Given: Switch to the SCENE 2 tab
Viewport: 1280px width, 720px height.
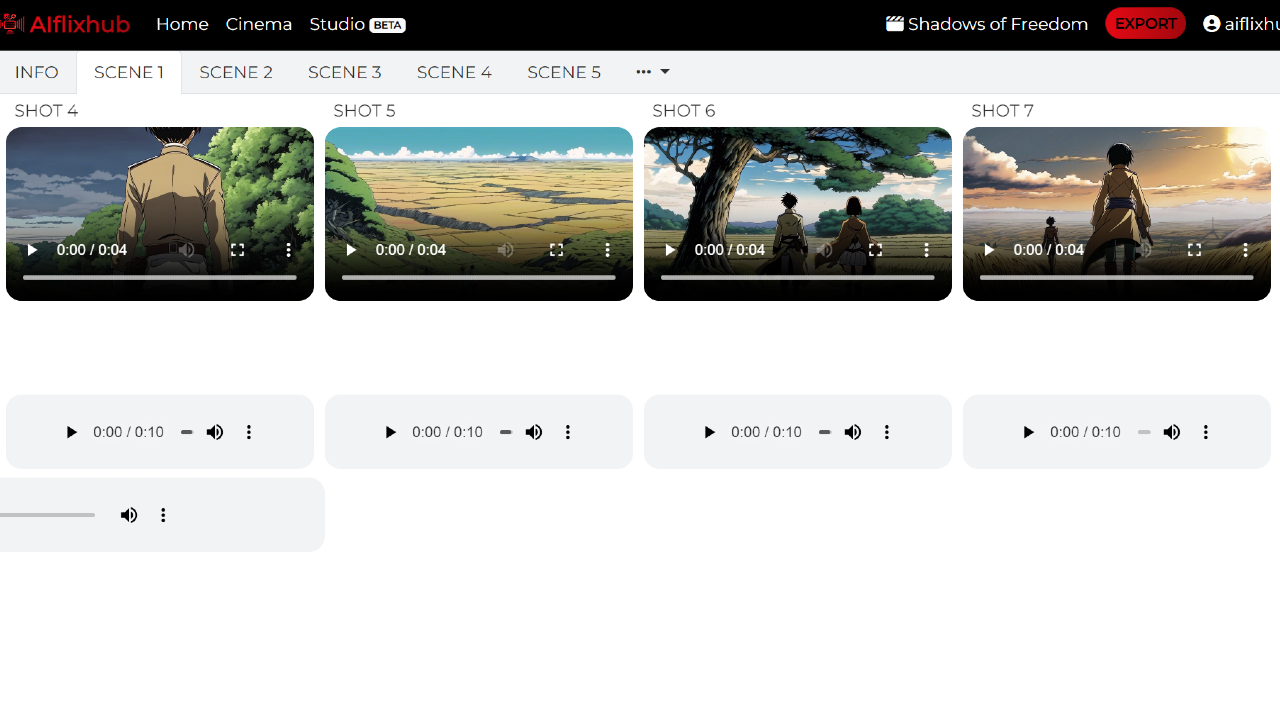Looking at the screenshot, I should click(236, 72).
